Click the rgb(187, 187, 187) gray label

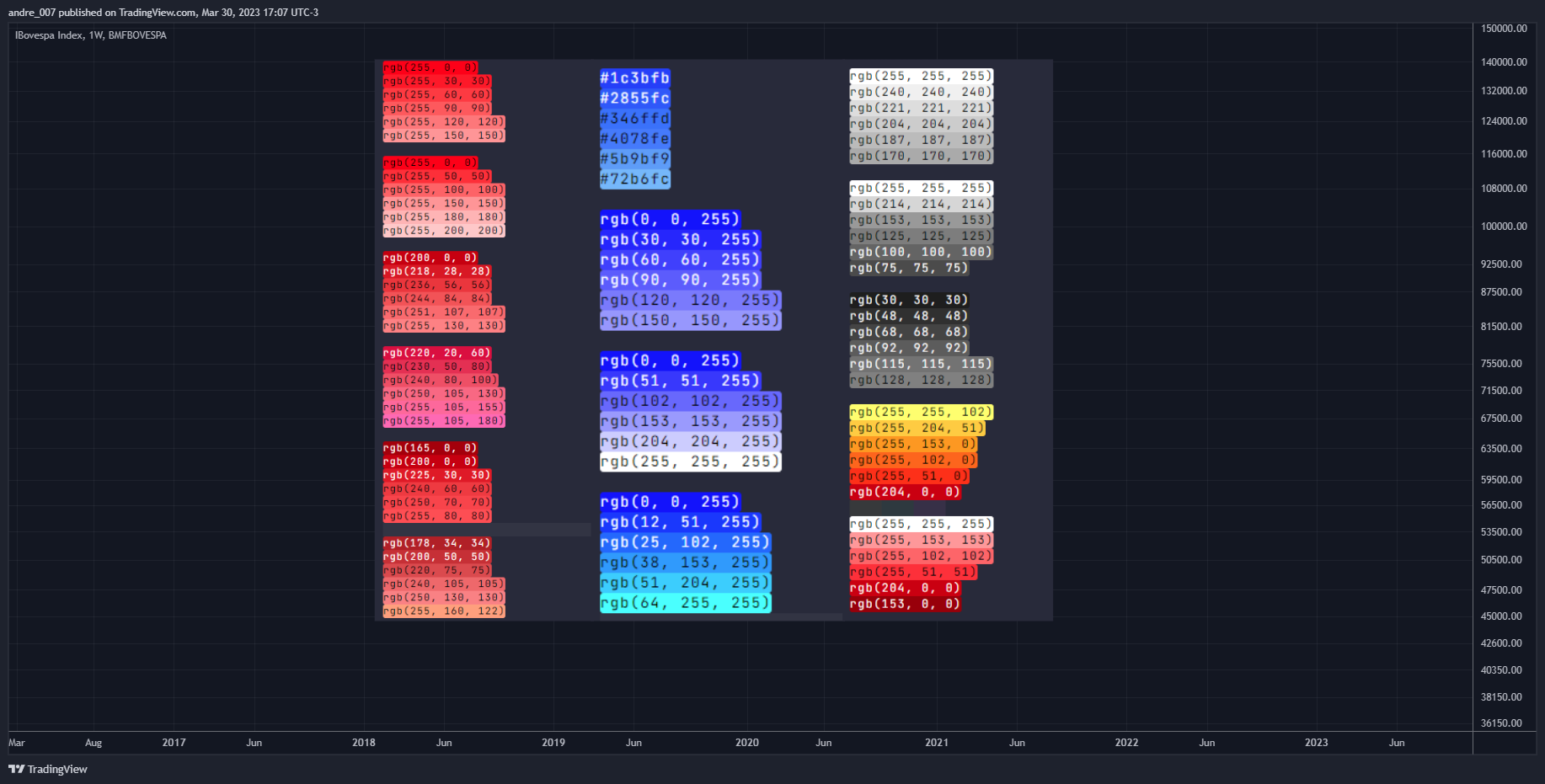click(922, 140)
